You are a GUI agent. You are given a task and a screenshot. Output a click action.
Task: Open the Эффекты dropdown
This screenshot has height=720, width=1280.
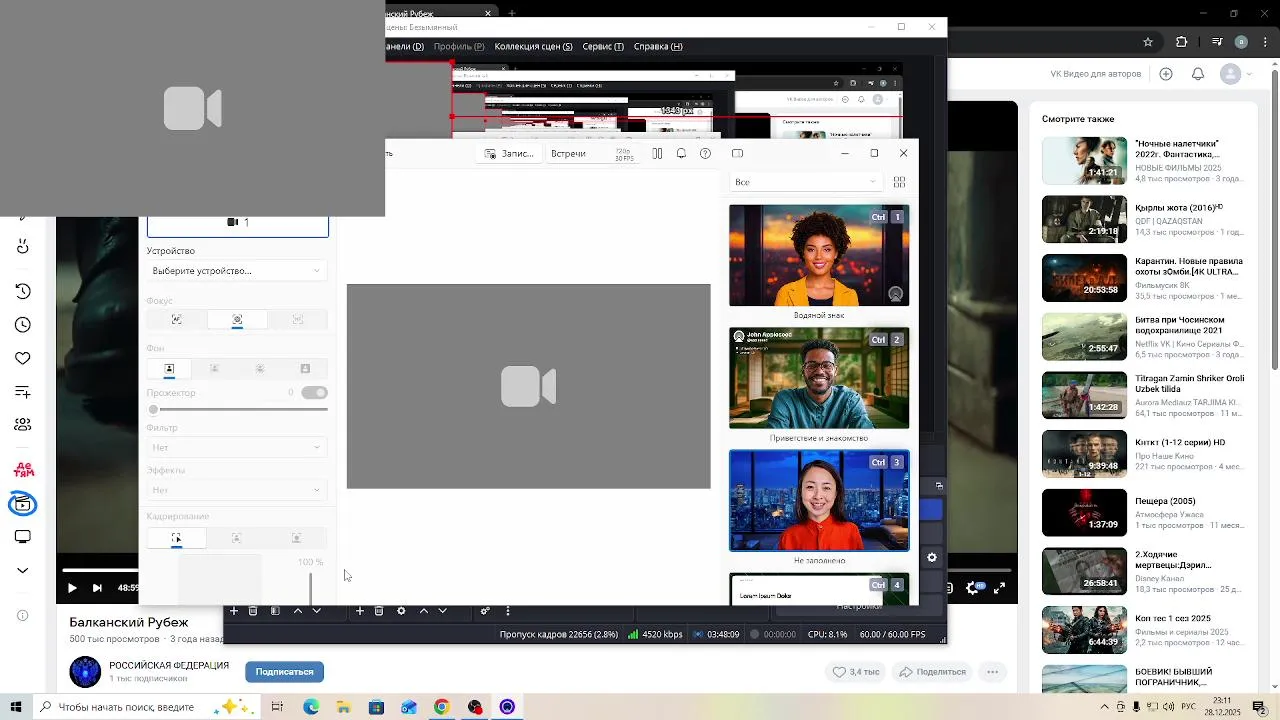pos(237,490)
